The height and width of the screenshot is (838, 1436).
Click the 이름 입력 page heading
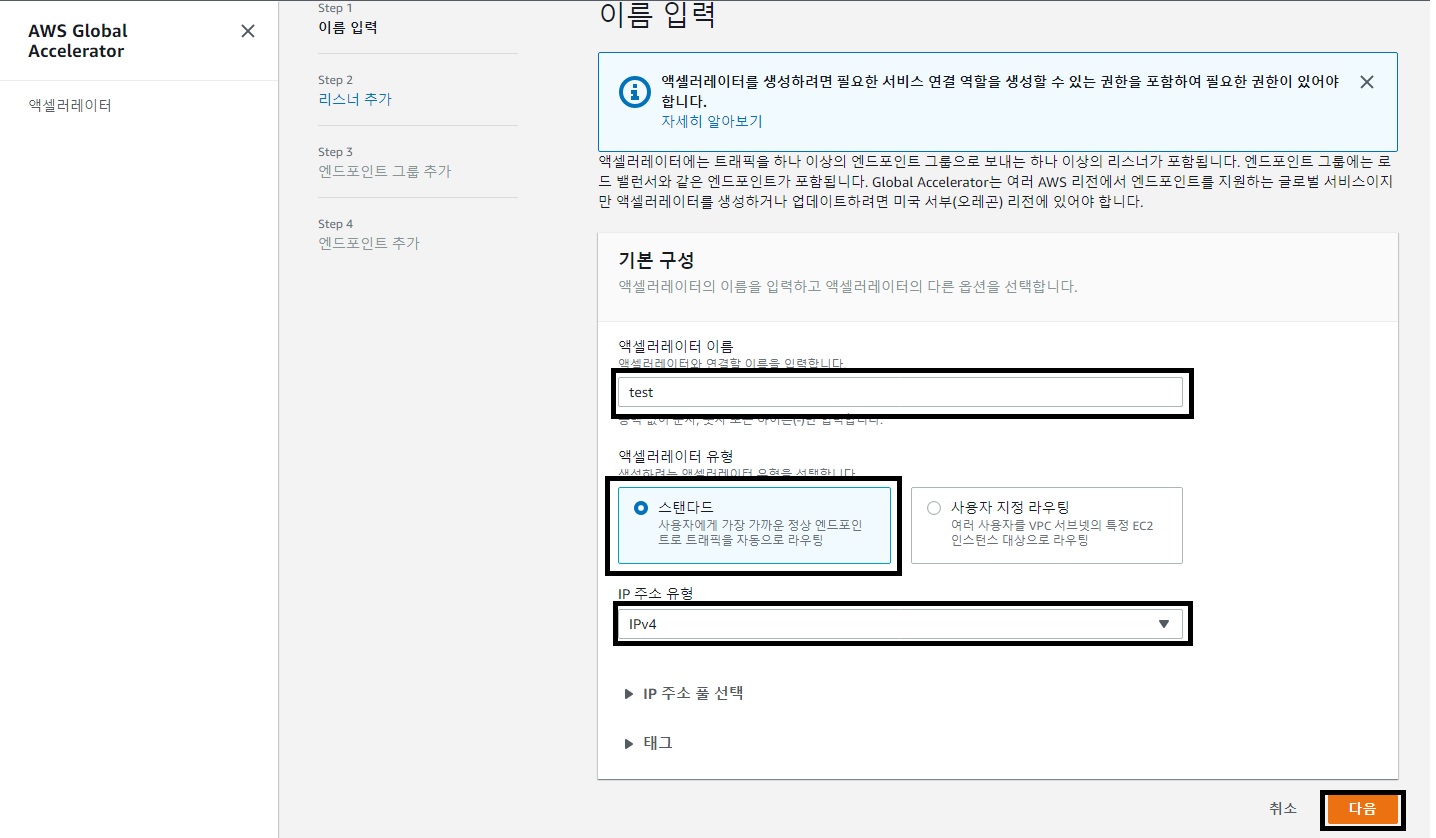pos(657,15)
